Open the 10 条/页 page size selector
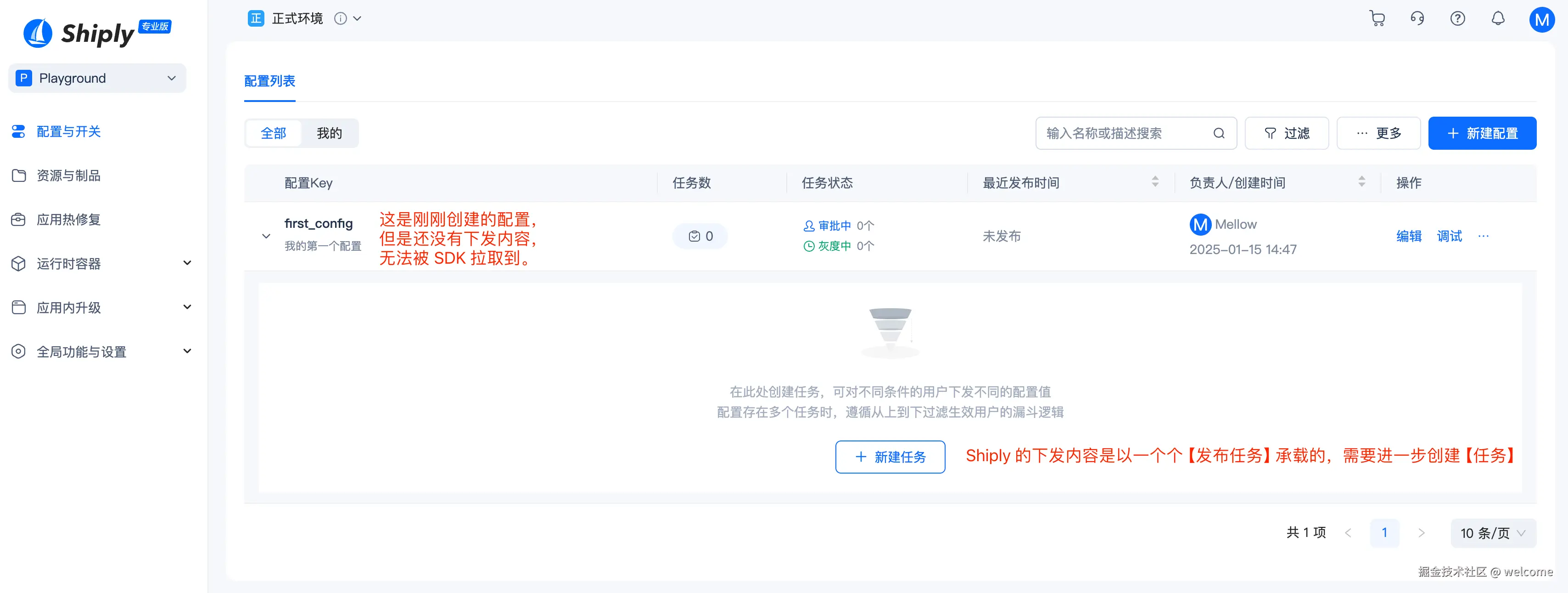The height and width of the screenshot is (593, 1568). click(x=1493, y=533)
